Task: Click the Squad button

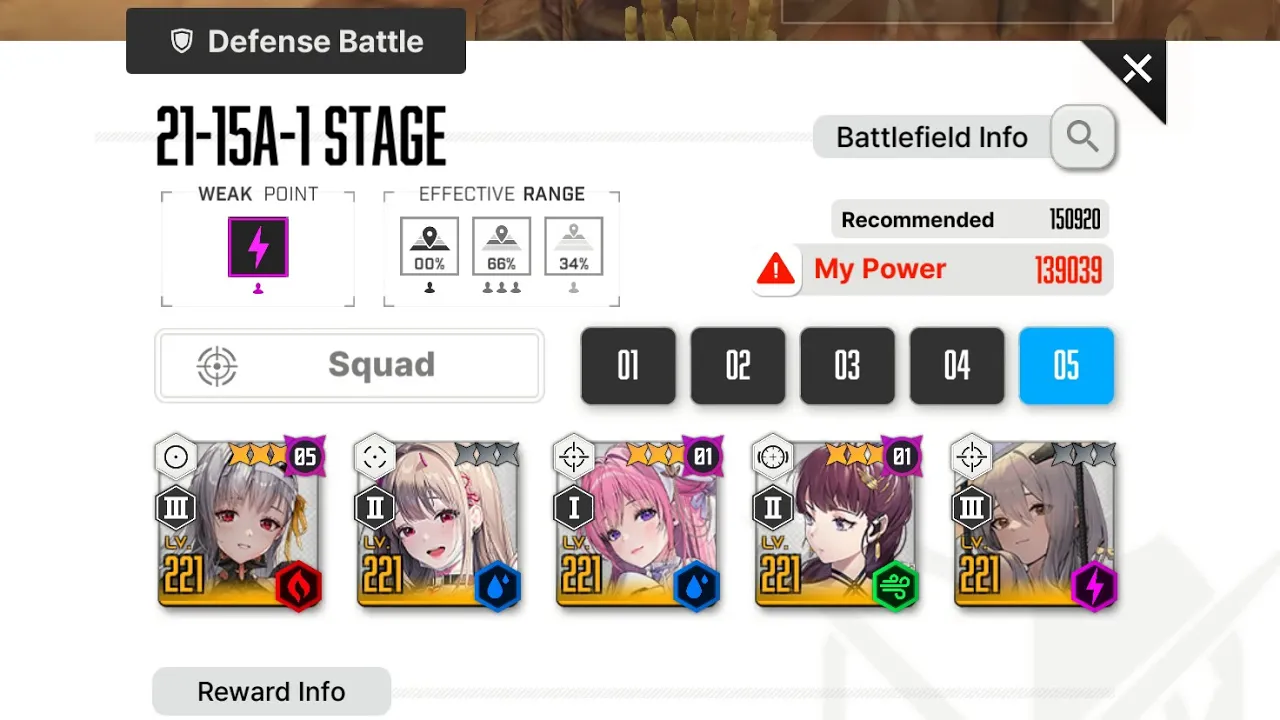Action: pos(349,366)
